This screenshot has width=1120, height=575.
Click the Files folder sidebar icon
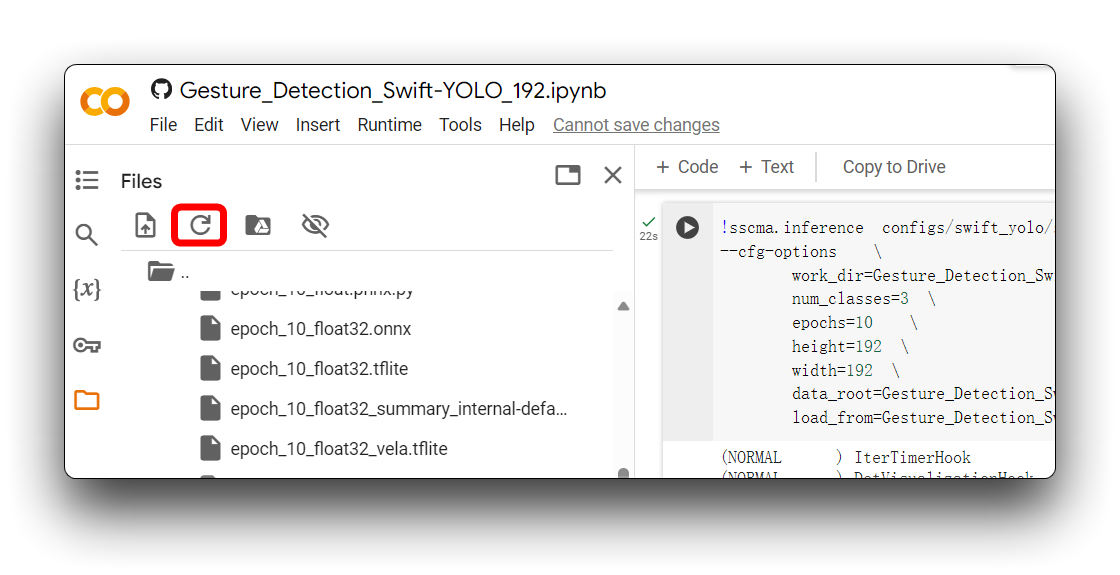(87, 400)
